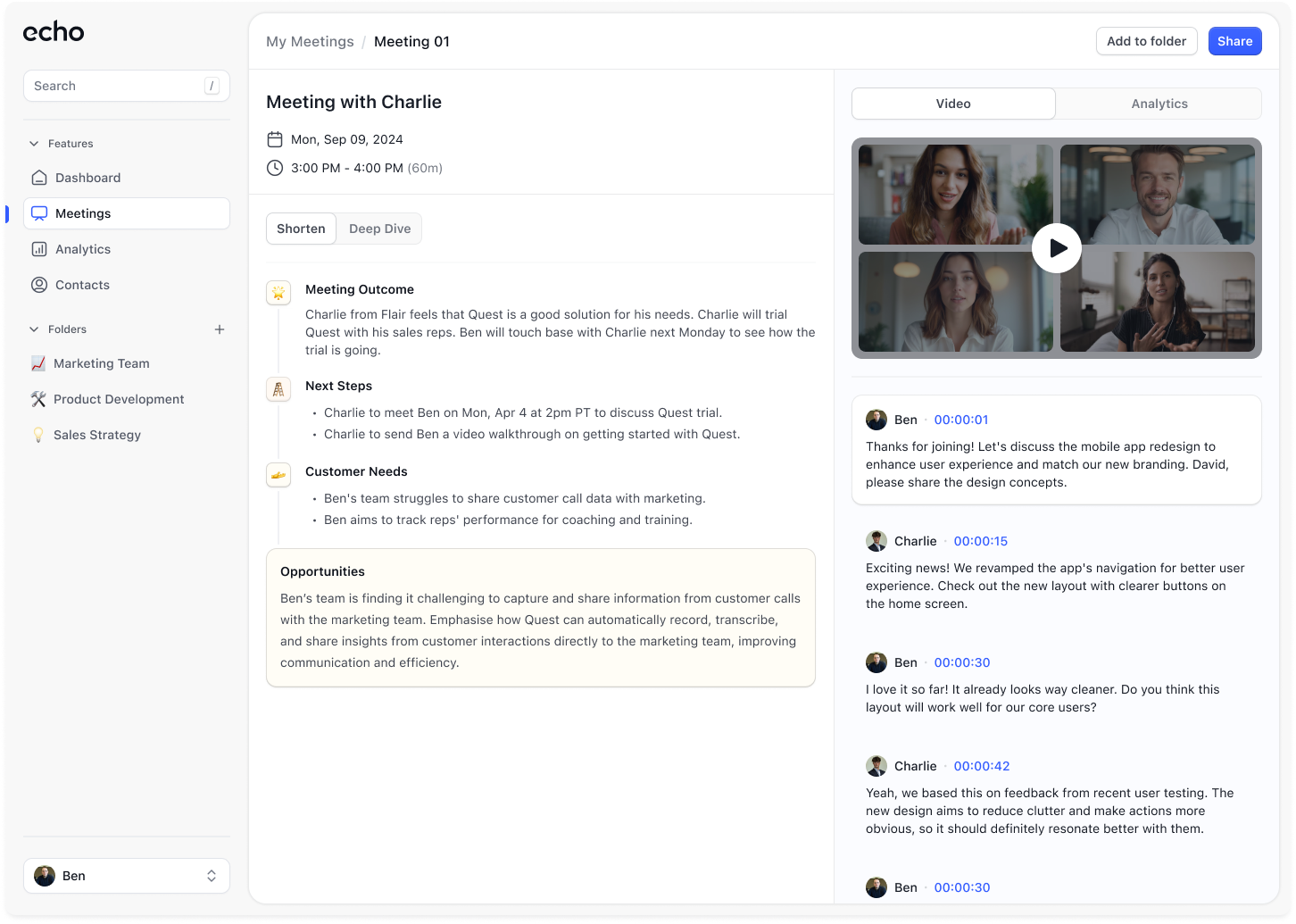Click the Sales Strategy lightbulb icon
Screen dimensions: 1296x924
pos(38,435)
